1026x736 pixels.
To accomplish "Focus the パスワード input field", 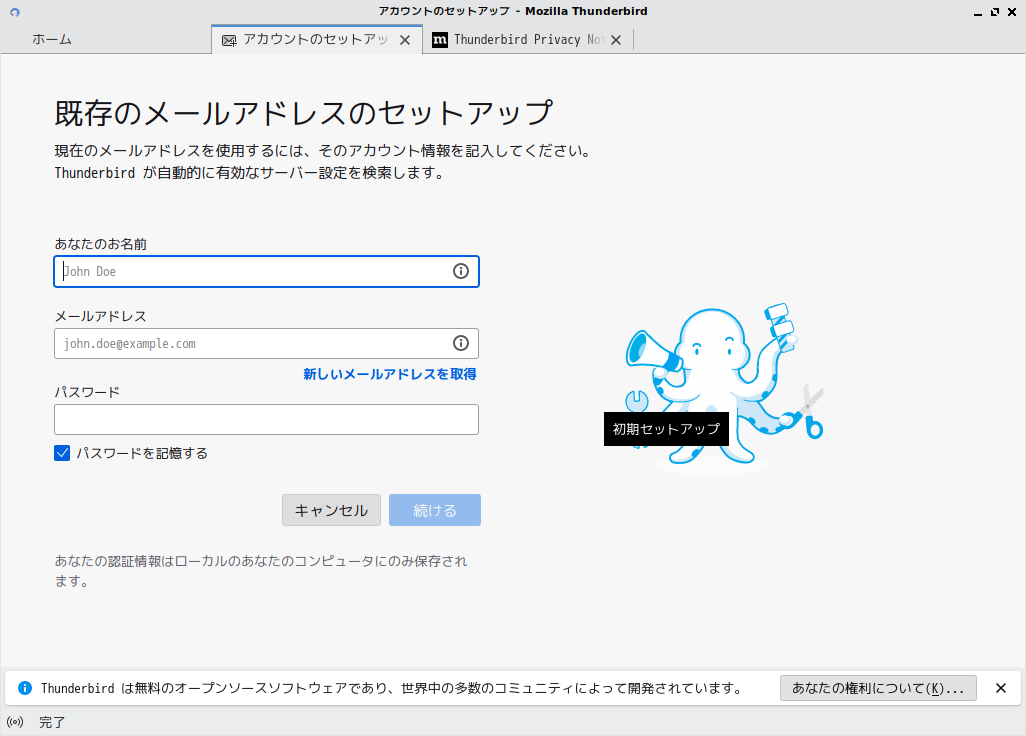I will [x=266, y=419].
